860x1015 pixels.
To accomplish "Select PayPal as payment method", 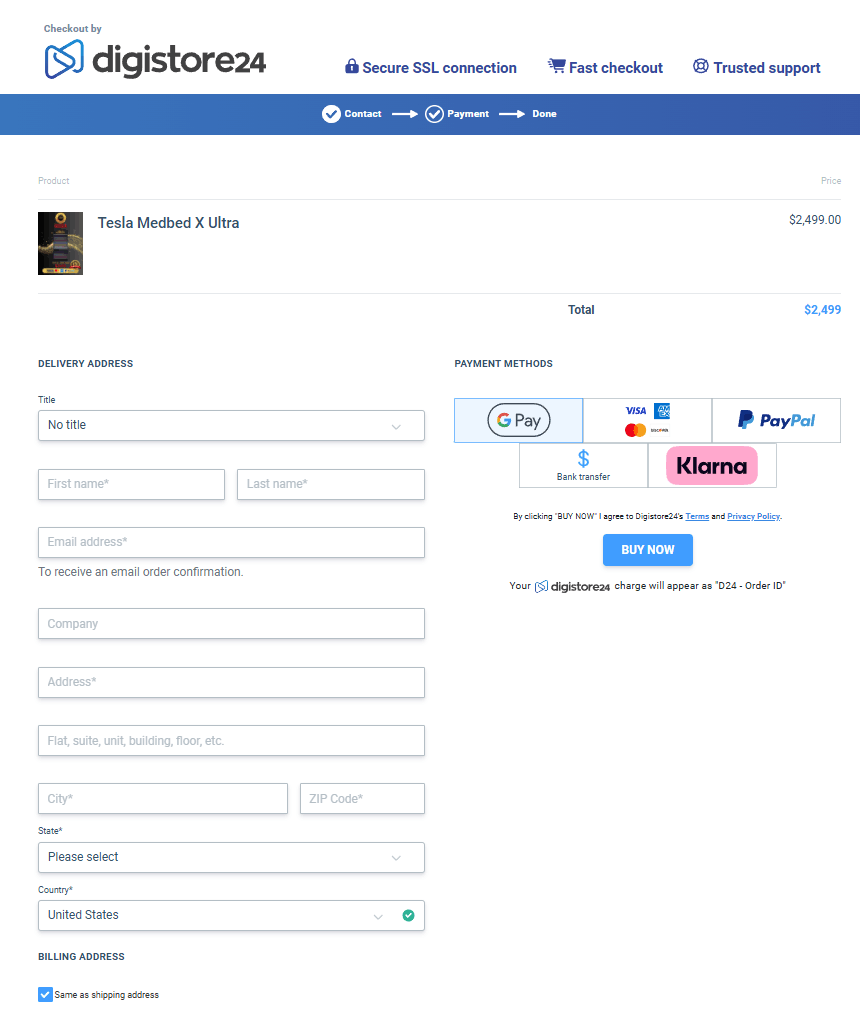I will (776, 420).
